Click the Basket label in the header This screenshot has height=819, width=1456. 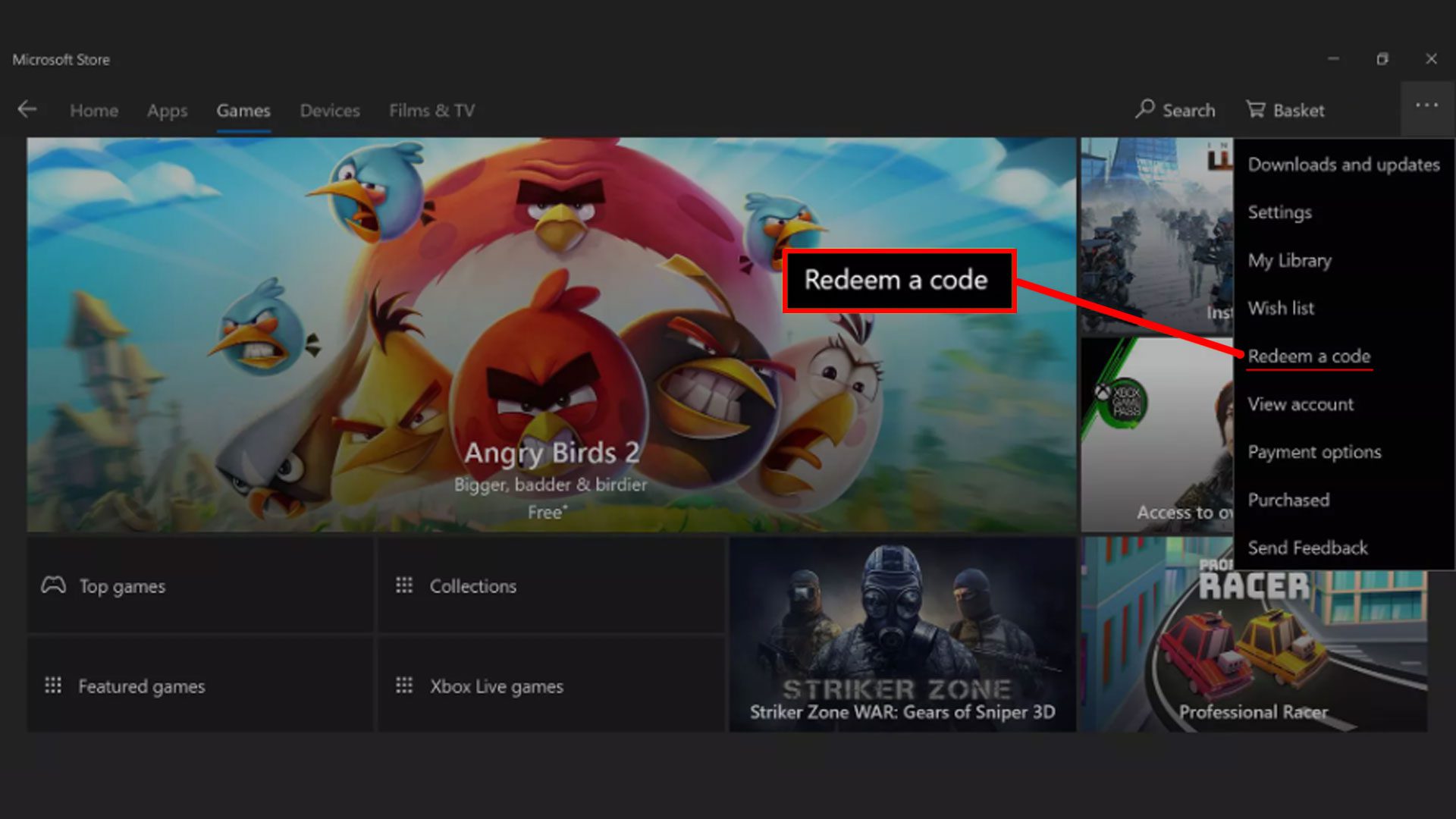coord(1298,111)
